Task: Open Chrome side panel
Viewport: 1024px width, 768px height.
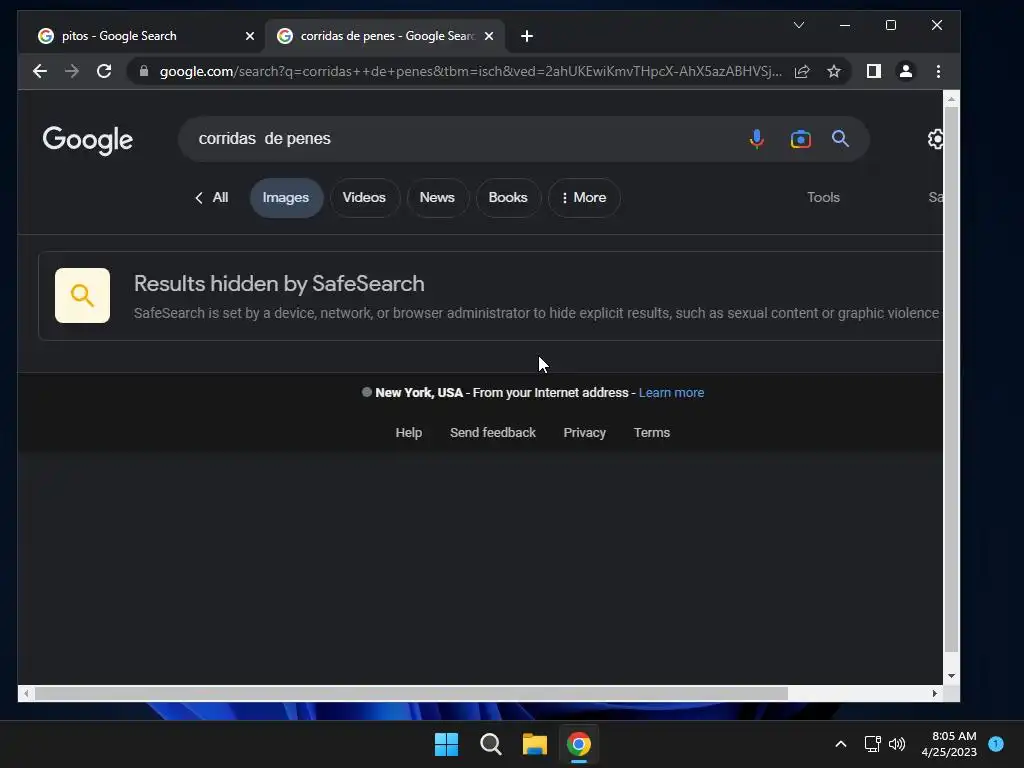Action: pyautogui.click(x=873, y=71)
